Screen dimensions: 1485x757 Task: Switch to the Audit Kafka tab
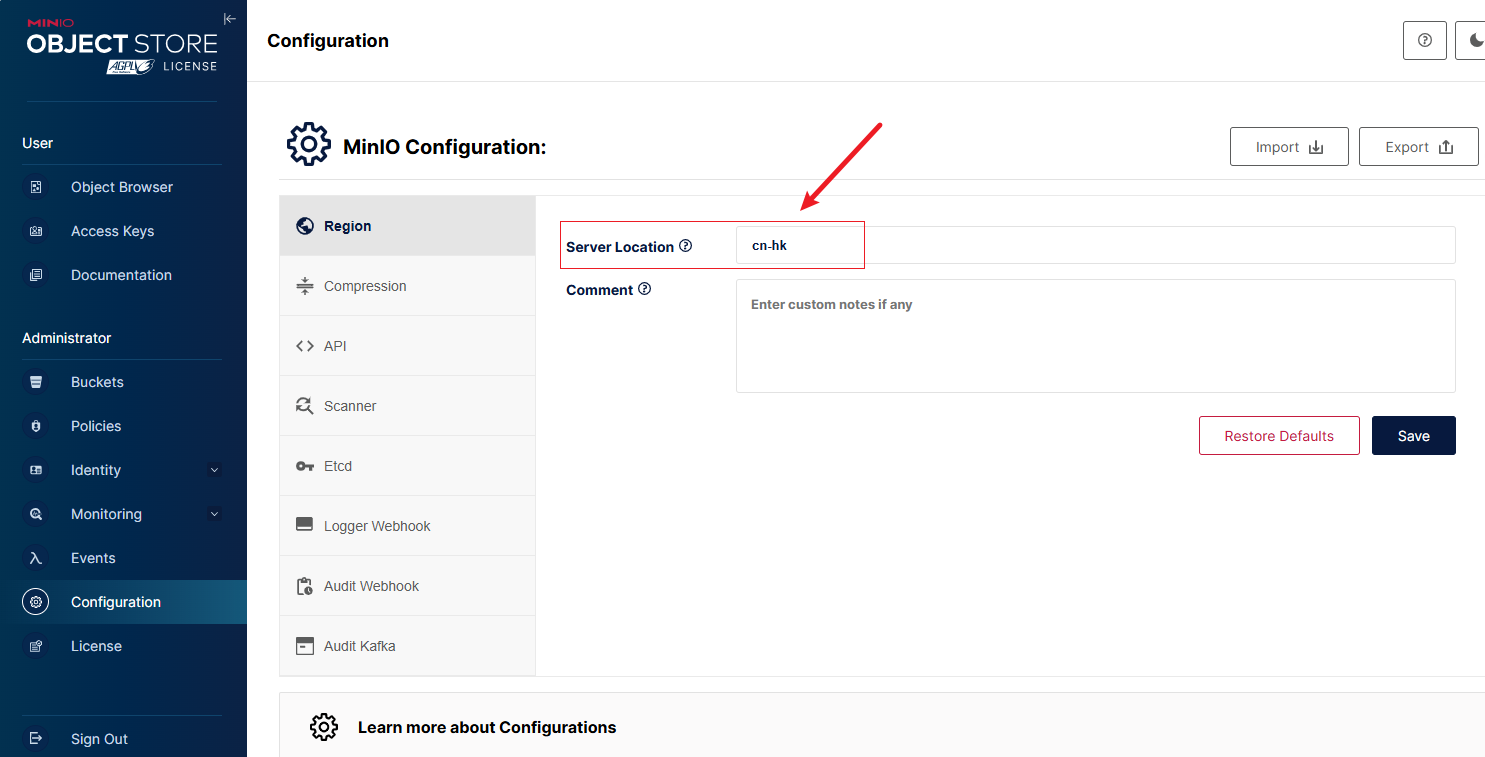(359, 646)
